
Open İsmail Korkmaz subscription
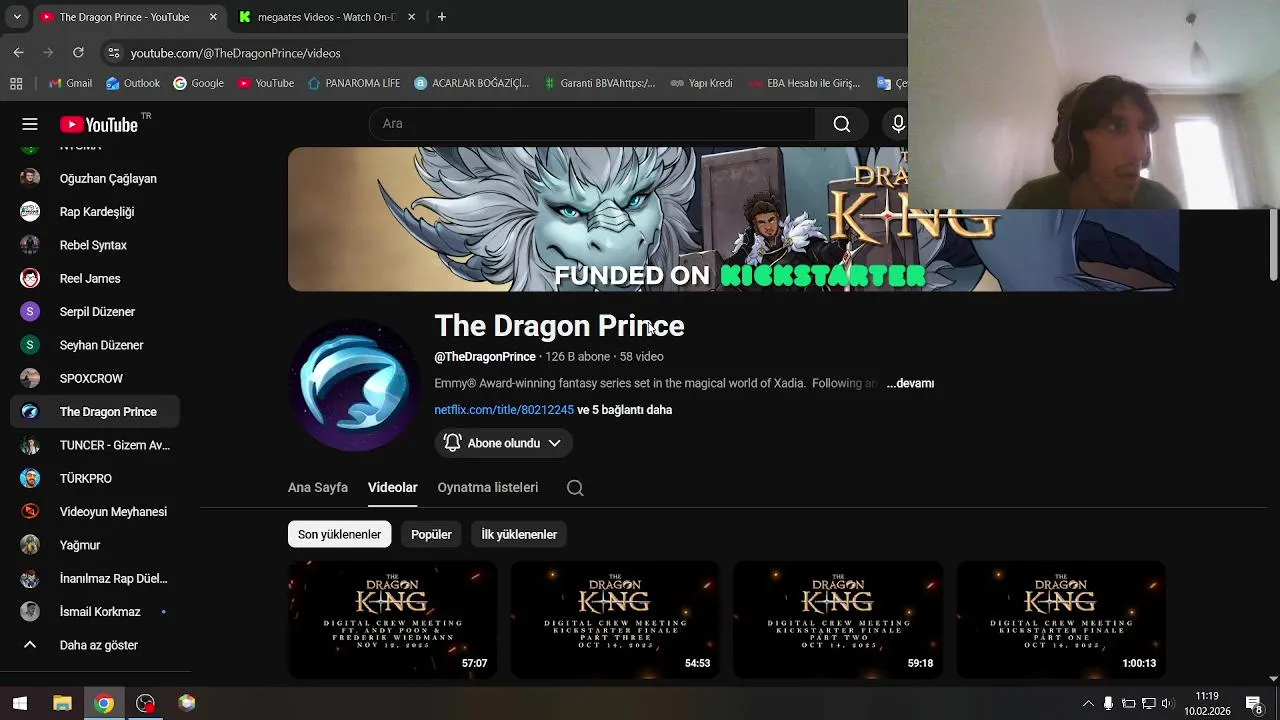coord(96,612)
